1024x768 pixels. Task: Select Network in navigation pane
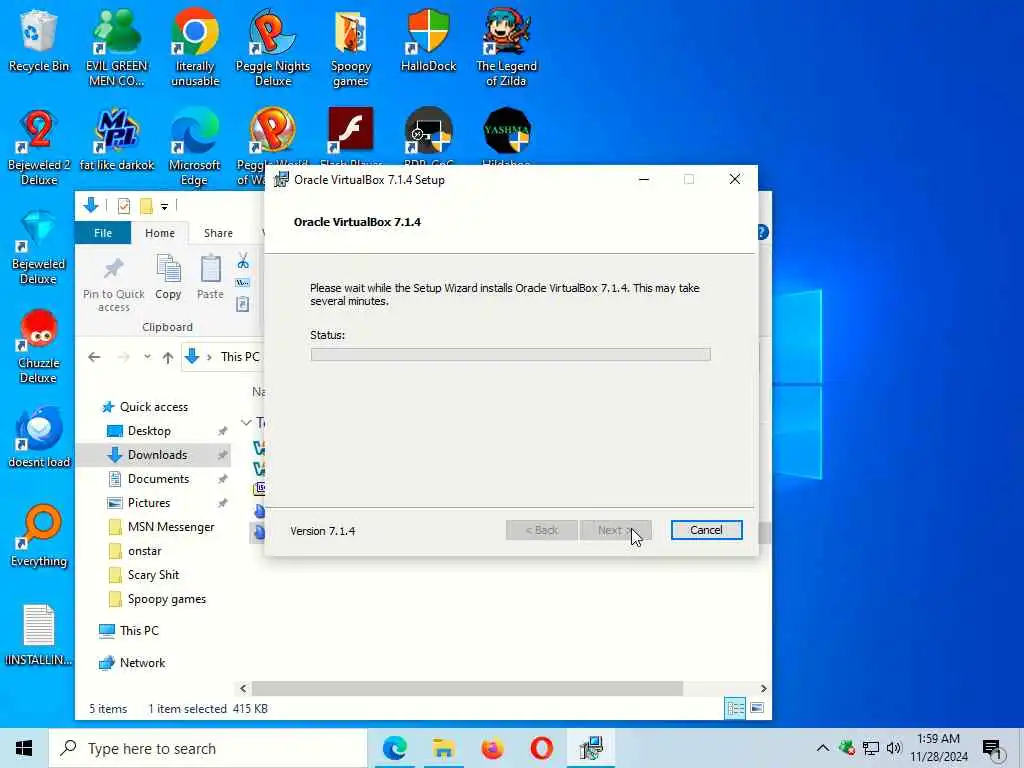pyautogui.click(x=132, y=663)
